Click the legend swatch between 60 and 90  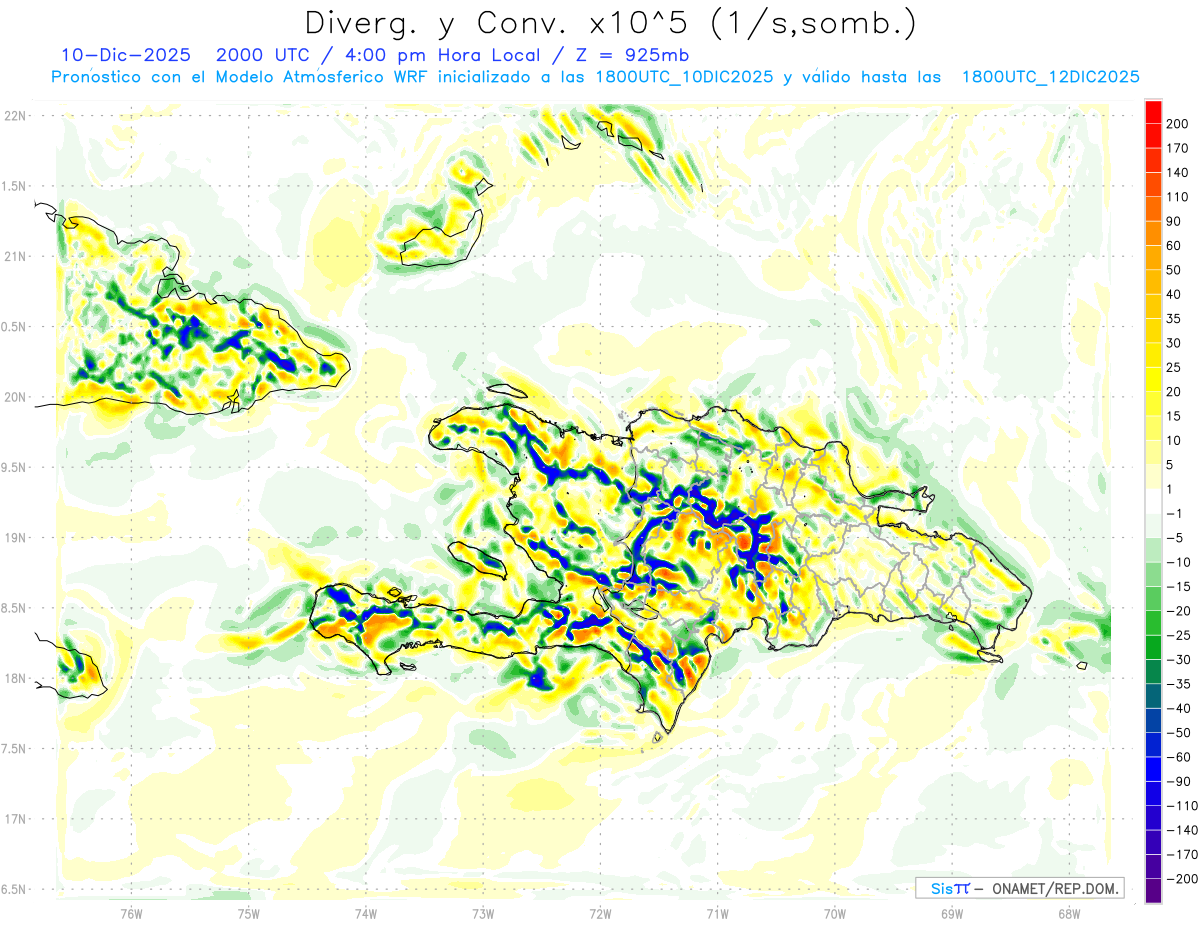pyautogui.click(x=1153, y=234)
